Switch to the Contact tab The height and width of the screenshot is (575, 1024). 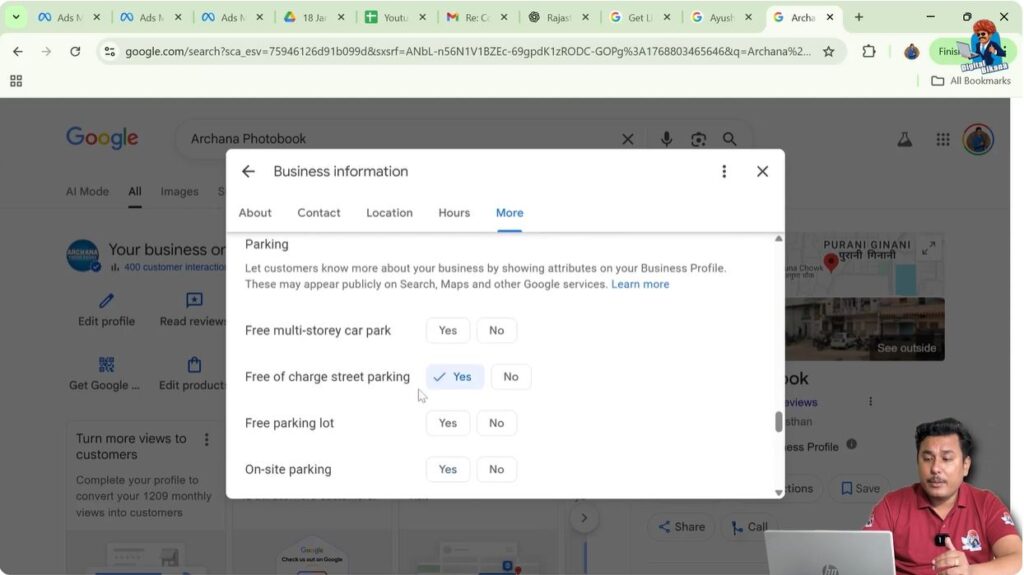pos(319,213)
